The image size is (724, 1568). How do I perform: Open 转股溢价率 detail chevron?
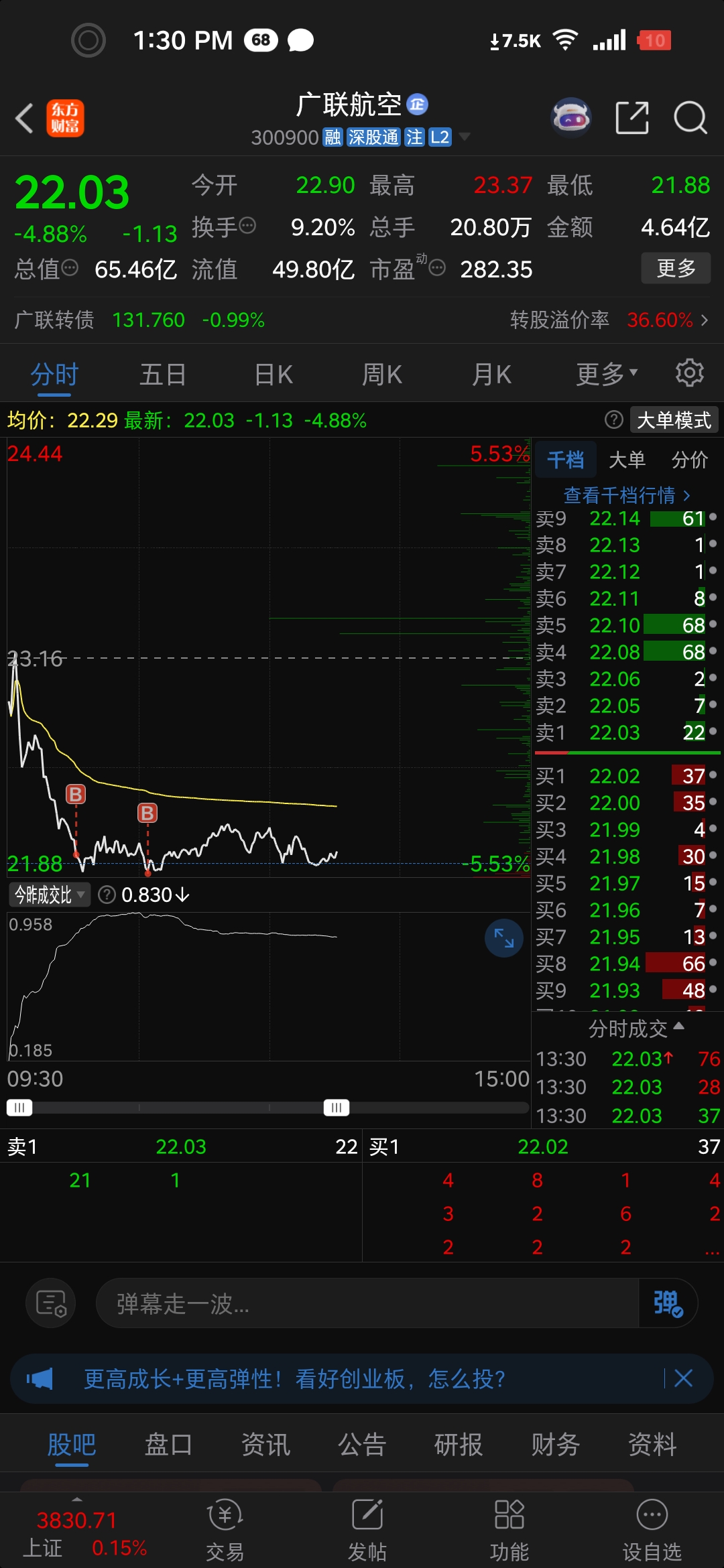click(704, 320)
